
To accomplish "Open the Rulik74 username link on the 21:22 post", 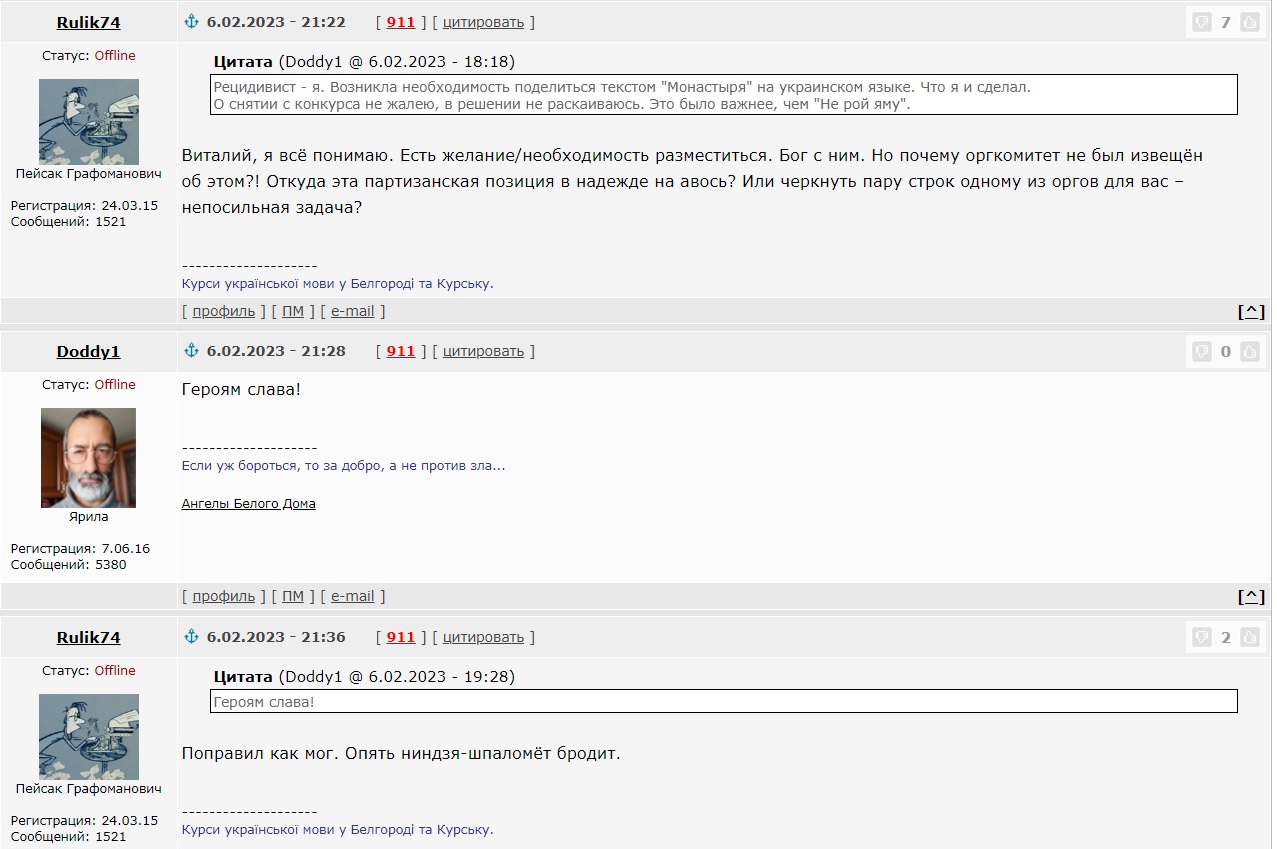I will click(x=88, y=22).
